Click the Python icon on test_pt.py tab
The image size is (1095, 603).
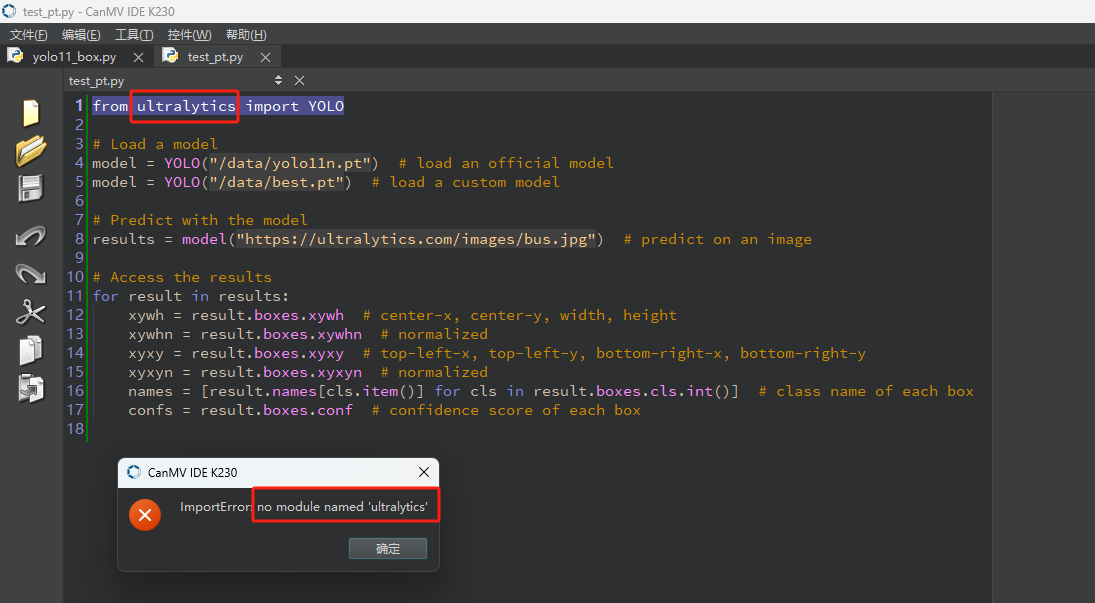tap(170, 56)
